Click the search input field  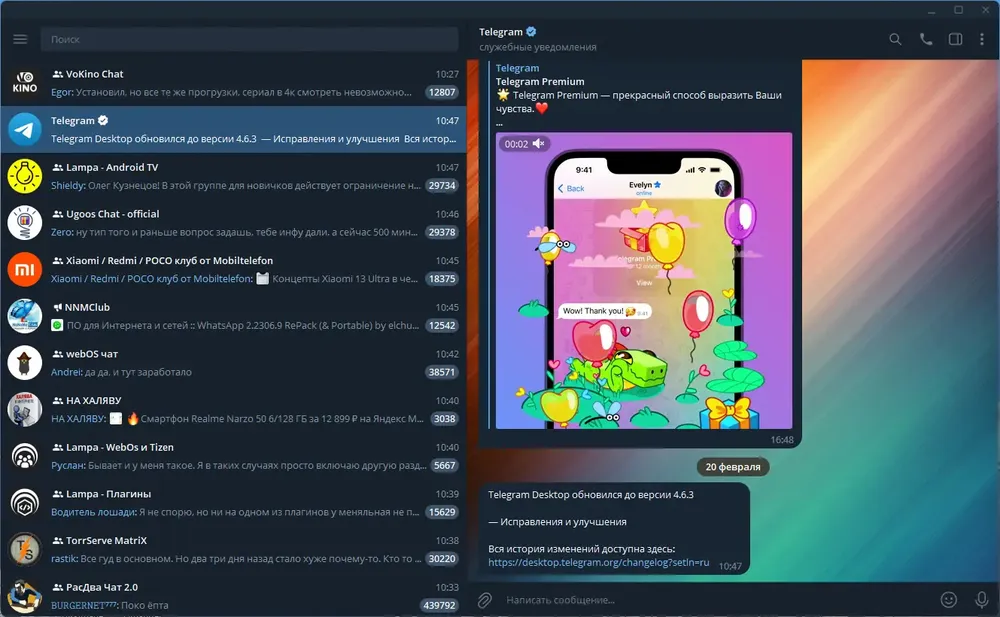pyautogui.click(x=249, y=40)
